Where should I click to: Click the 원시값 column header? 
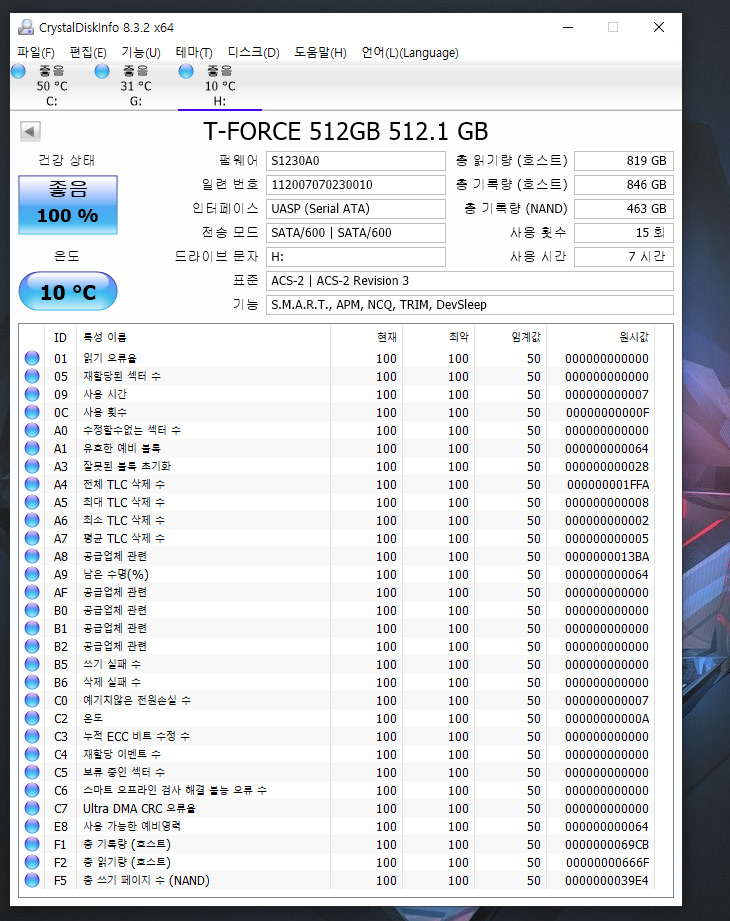coord(601,337)
